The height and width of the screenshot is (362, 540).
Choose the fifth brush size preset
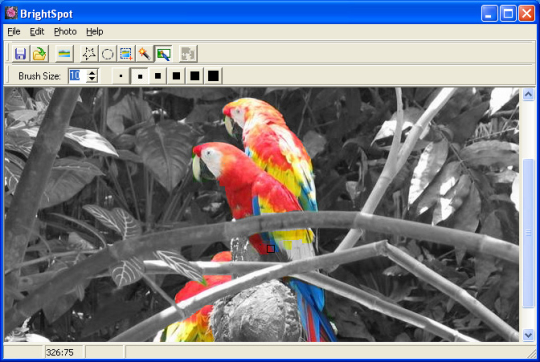(x=195, y=76)
